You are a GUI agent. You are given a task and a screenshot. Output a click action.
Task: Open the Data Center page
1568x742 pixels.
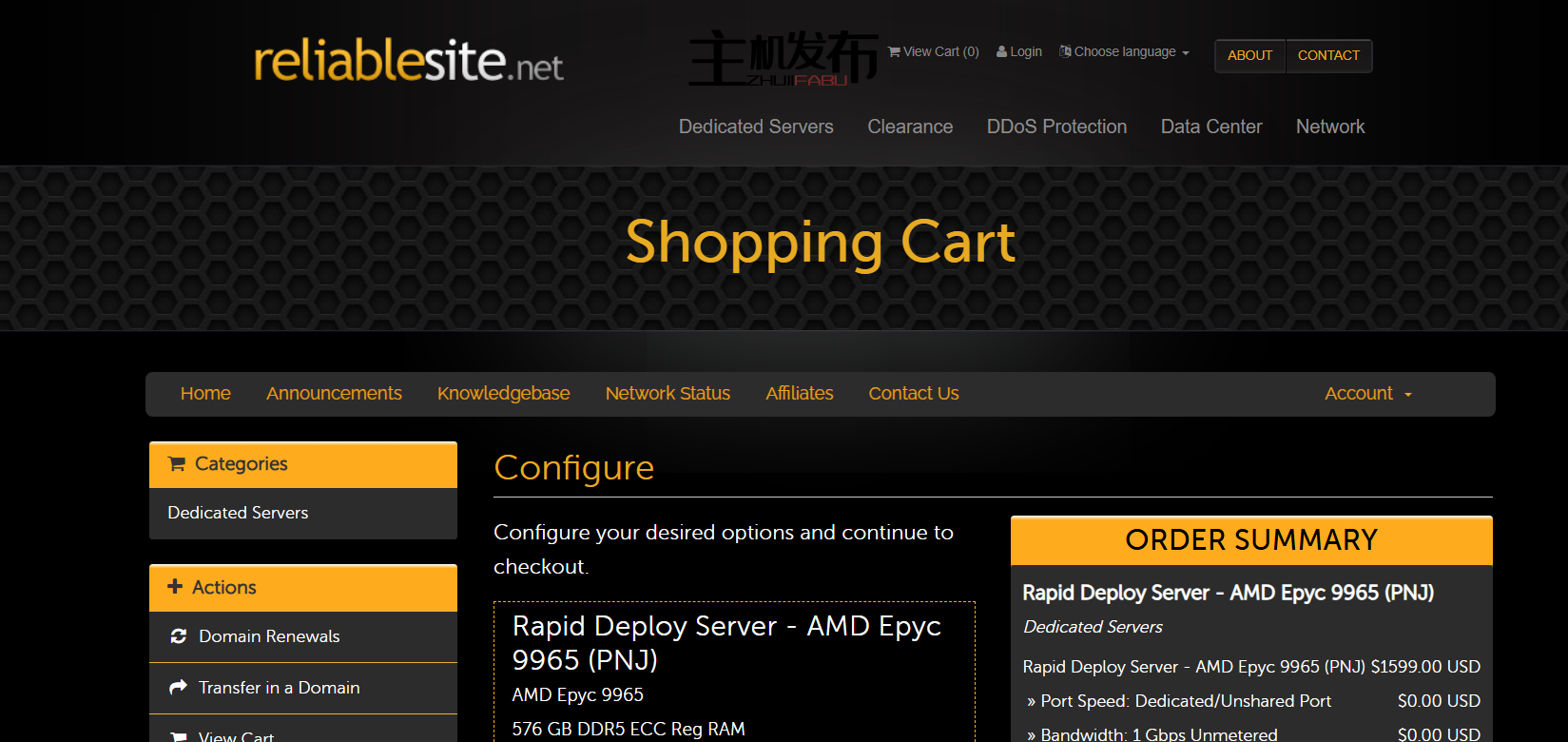[1211, 127]
